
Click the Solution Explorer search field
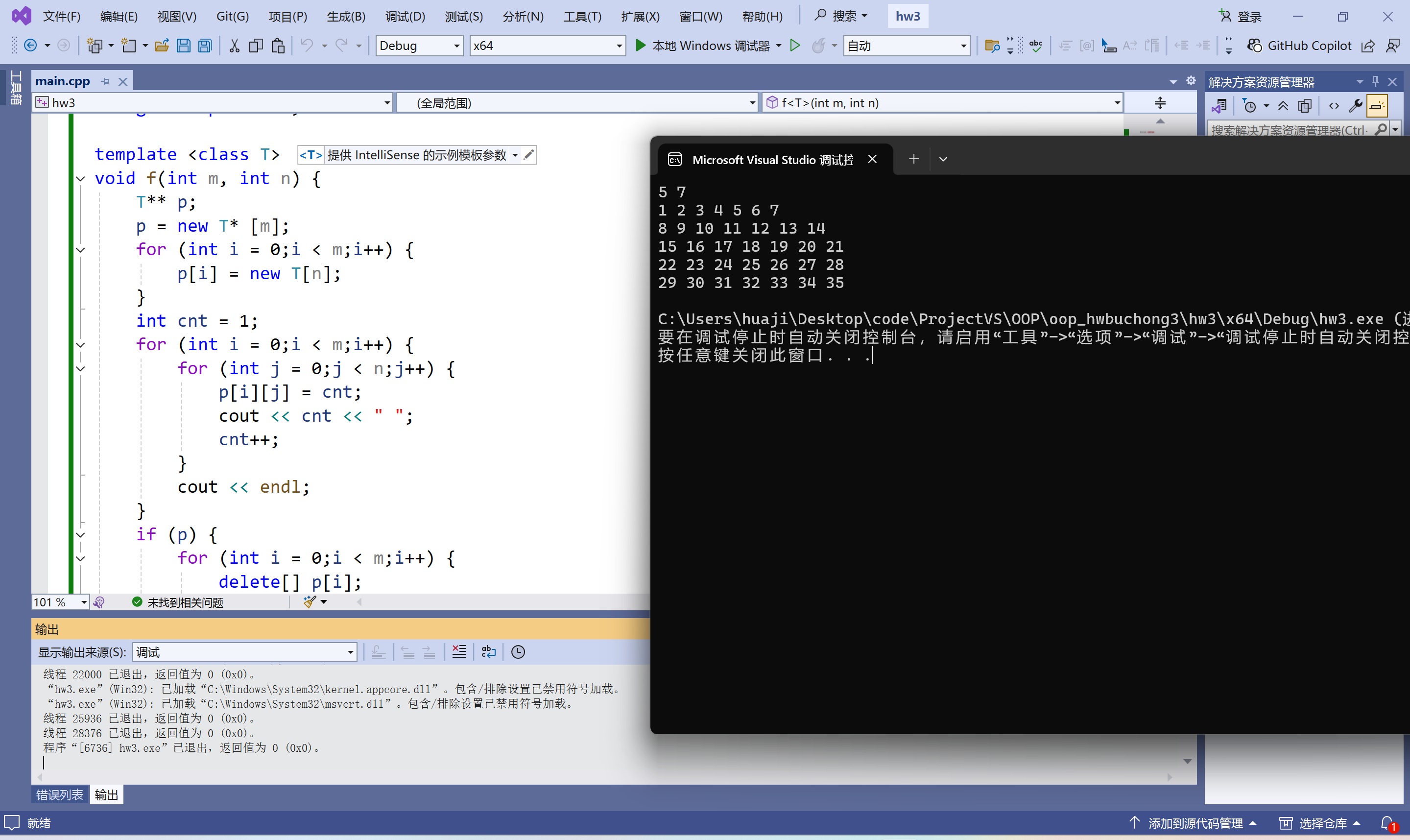click(1289, 130)
